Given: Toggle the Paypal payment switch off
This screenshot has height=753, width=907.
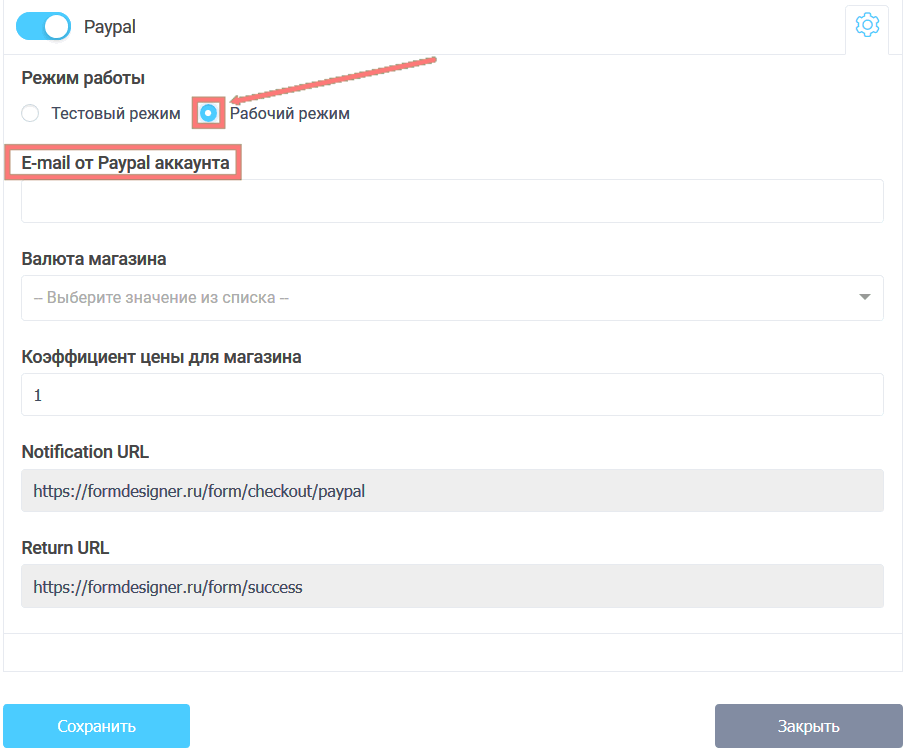Looking at the screenshot, I should pos(43,27).
